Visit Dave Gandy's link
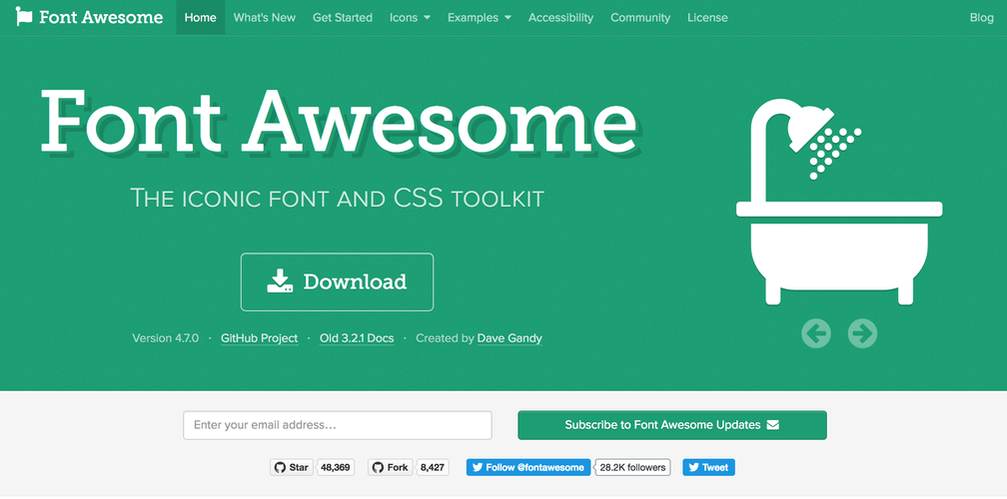Viewport: 1007px width, 499px height. [509, 338]
